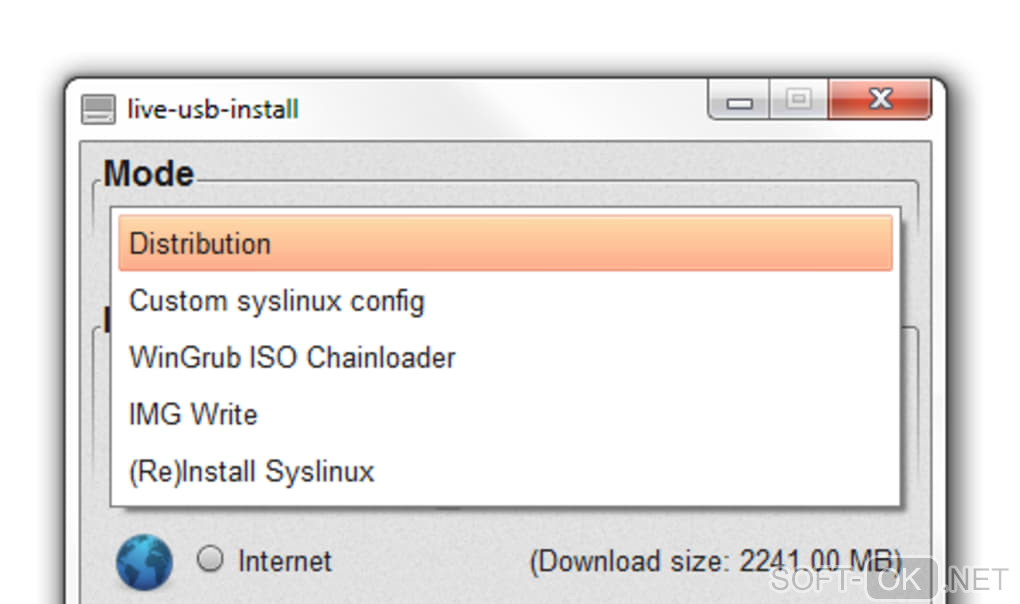Minimize the live-usb-install window
The width and height of the screenshot is (1020, 604).
click(x=740, y=101)
